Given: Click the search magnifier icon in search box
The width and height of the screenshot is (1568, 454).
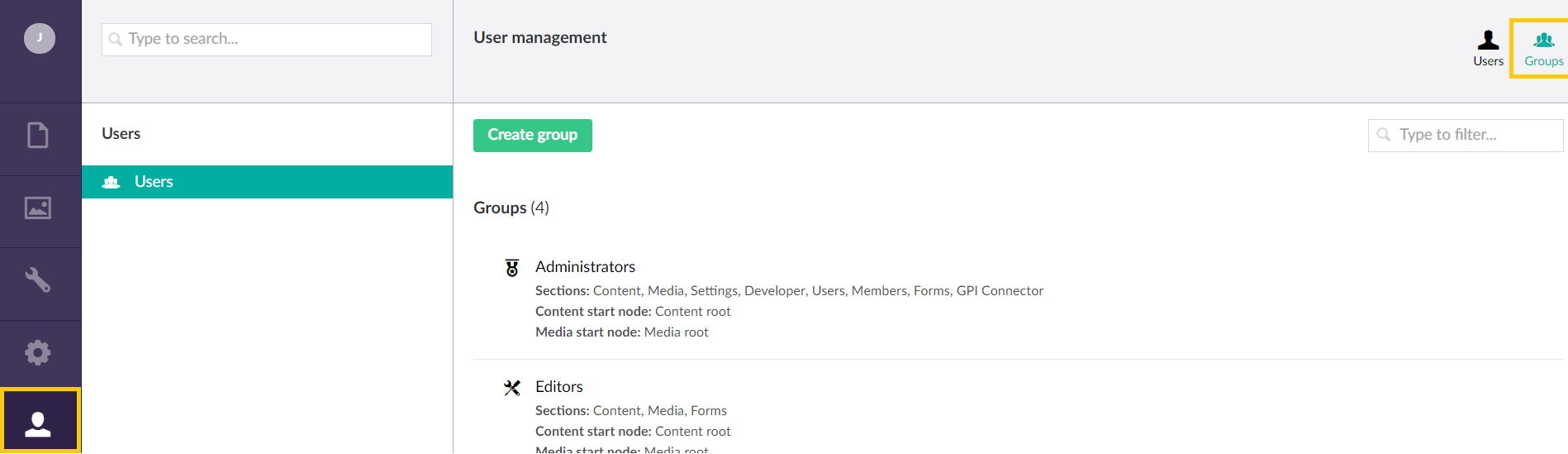Looking at the screenshot, I should click(116, 39).
